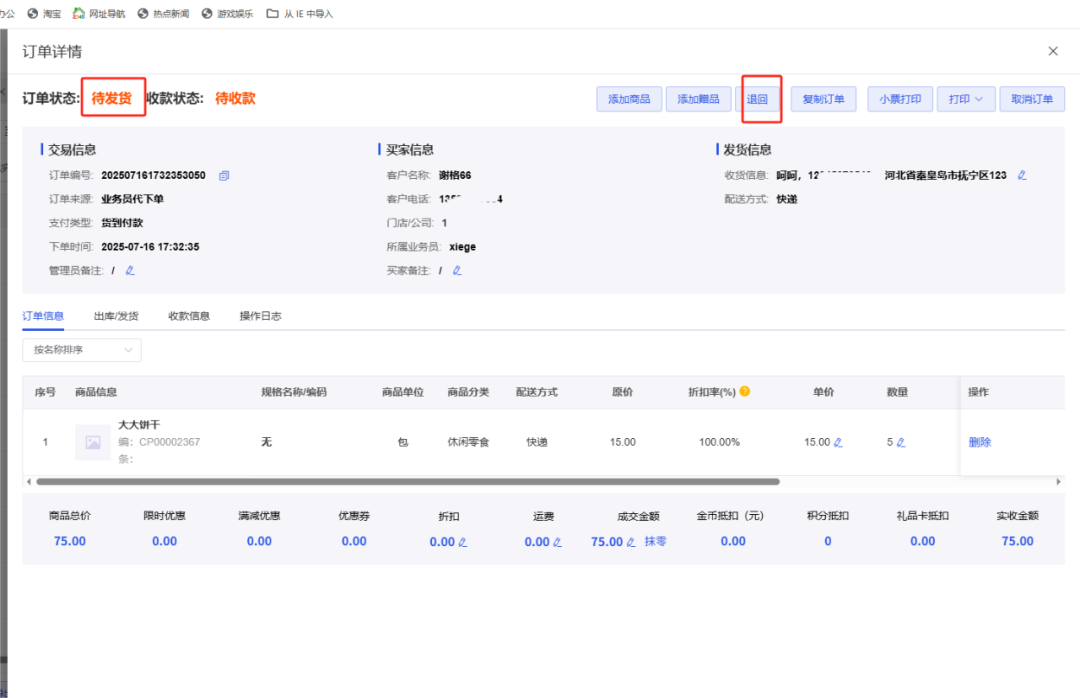Open the 打印 button dropdown arrow
This screenshot has width=1080, height=698.
(x=978, y=98)
